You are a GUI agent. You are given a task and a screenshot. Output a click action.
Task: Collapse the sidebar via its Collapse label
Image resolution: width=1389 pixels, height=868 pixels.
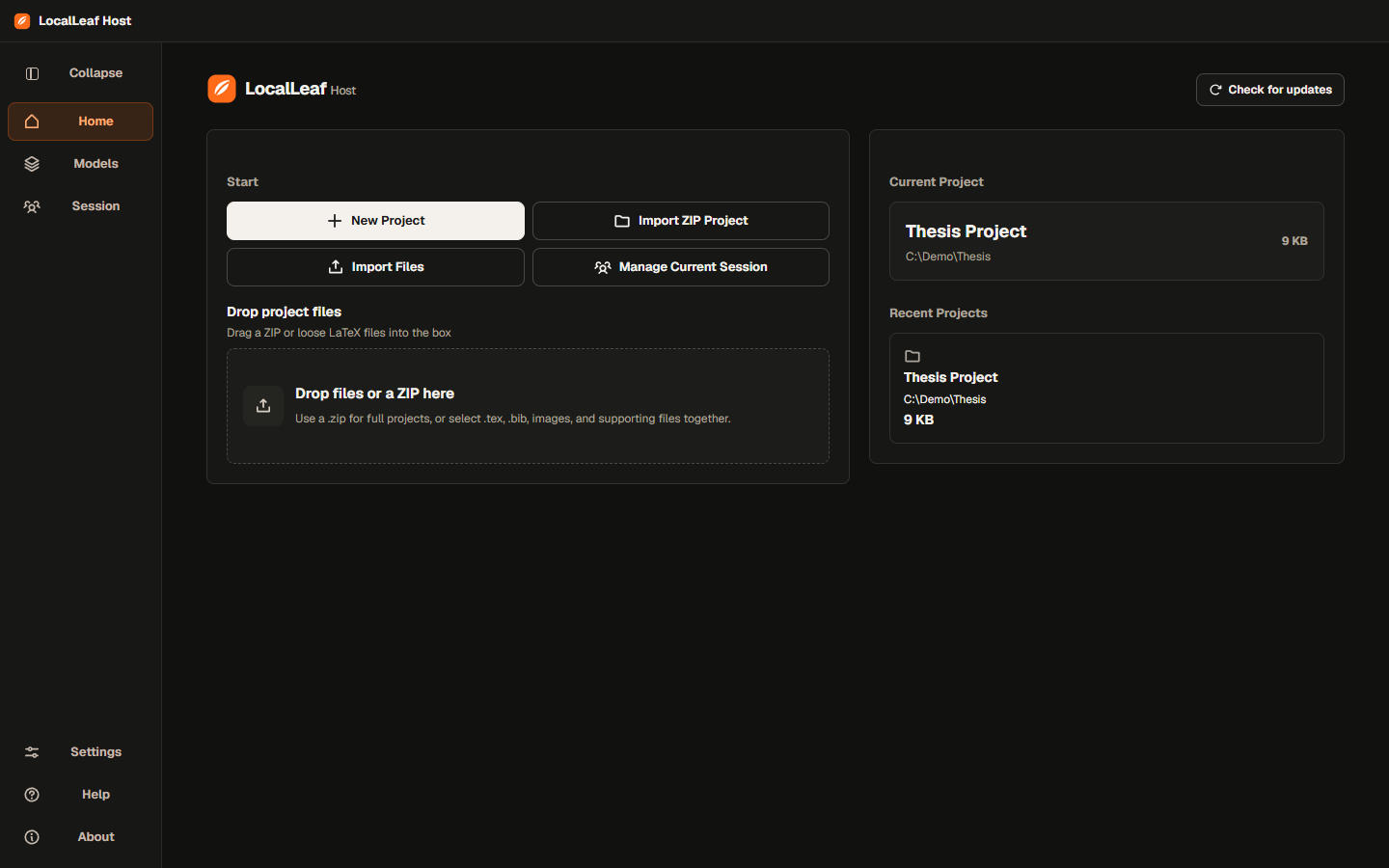coord(95,73)
